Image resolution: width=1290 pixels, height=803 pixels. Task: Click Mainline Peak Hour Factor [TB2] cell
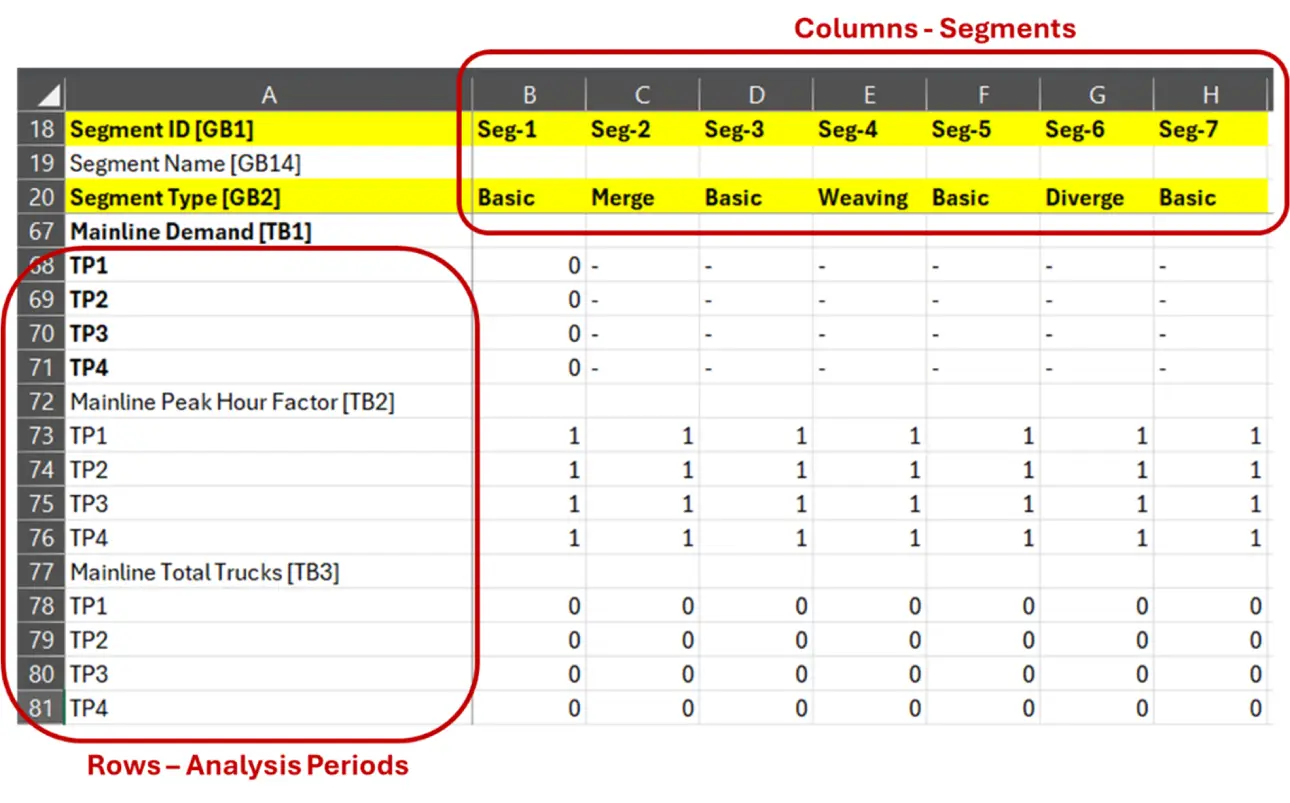tap(268, 401)
